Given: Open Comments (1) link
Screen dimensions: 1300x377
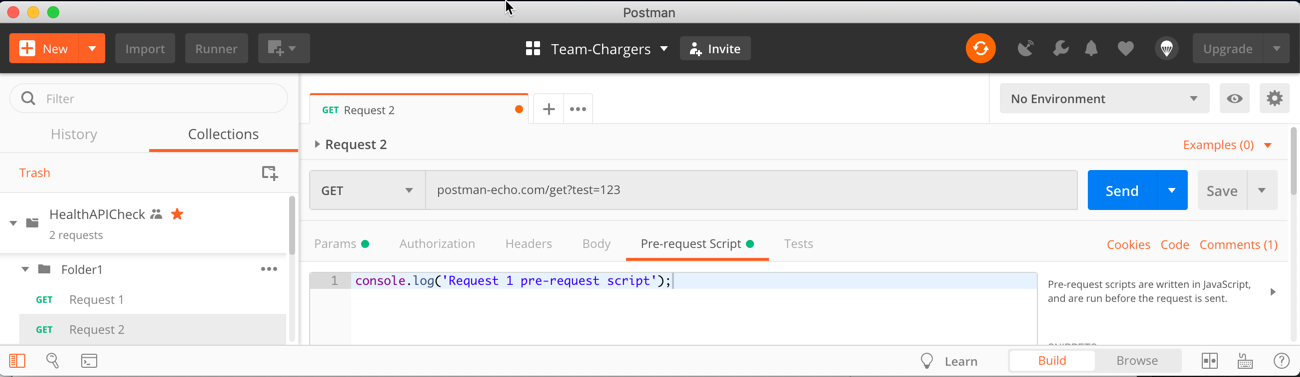Looking at the screenshot, I should 1238,244.
